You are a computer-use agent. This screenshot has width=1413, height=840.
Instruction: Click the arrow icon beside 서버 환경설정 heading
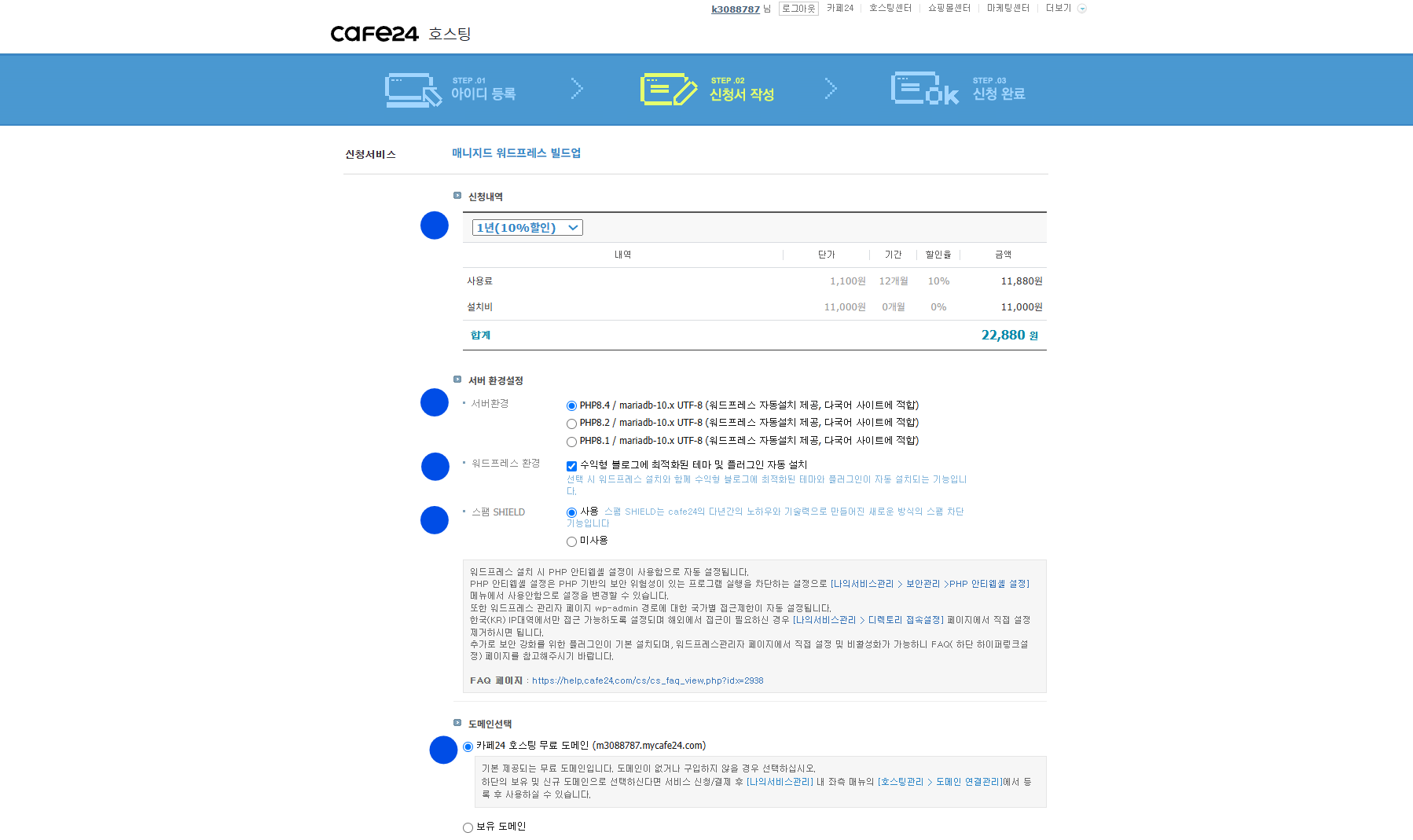click(457, 380)
